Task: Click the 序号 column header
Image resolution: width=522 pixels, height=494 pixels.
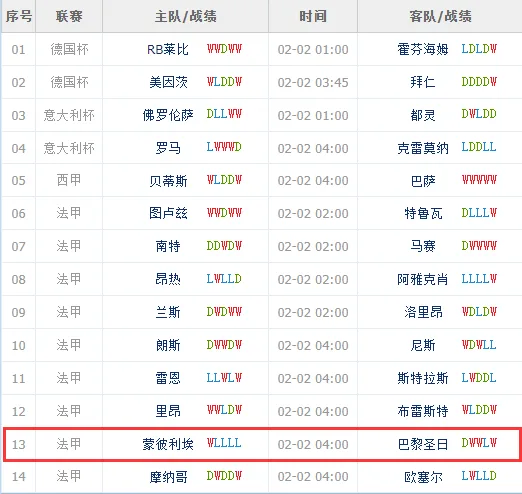Action: [x=19, y=16]
